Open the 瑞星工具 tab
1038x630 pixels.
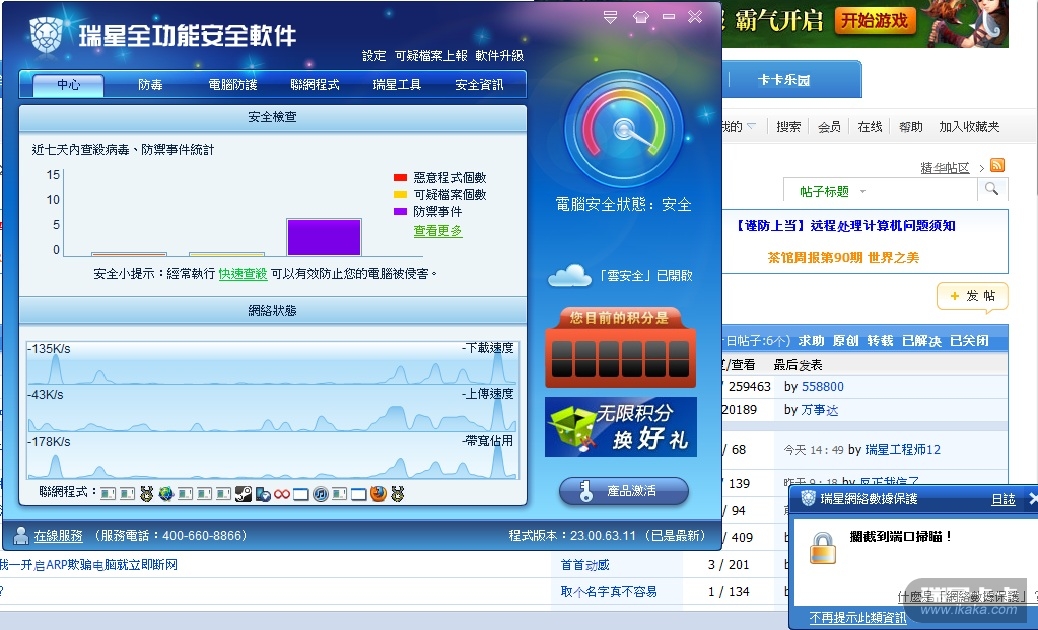(x=397, y=85)
